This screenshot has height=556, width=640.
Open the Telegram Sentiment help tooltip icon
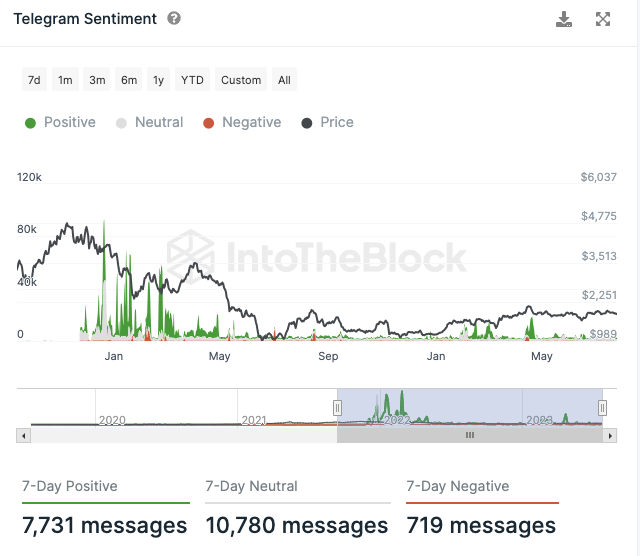coord(174,19)
